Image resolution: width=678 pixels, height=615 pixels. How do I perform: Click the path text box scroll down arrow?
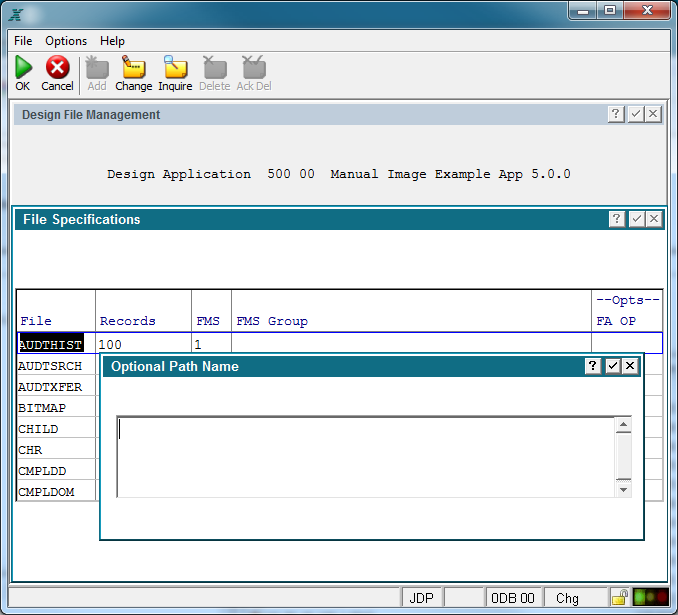(x=624, y=490)
